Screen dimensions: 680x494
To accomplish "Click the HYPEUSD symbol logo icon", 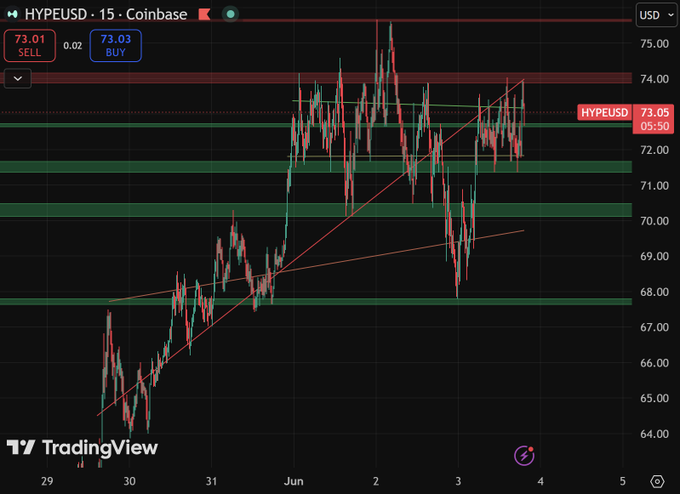I will point(13,14).
